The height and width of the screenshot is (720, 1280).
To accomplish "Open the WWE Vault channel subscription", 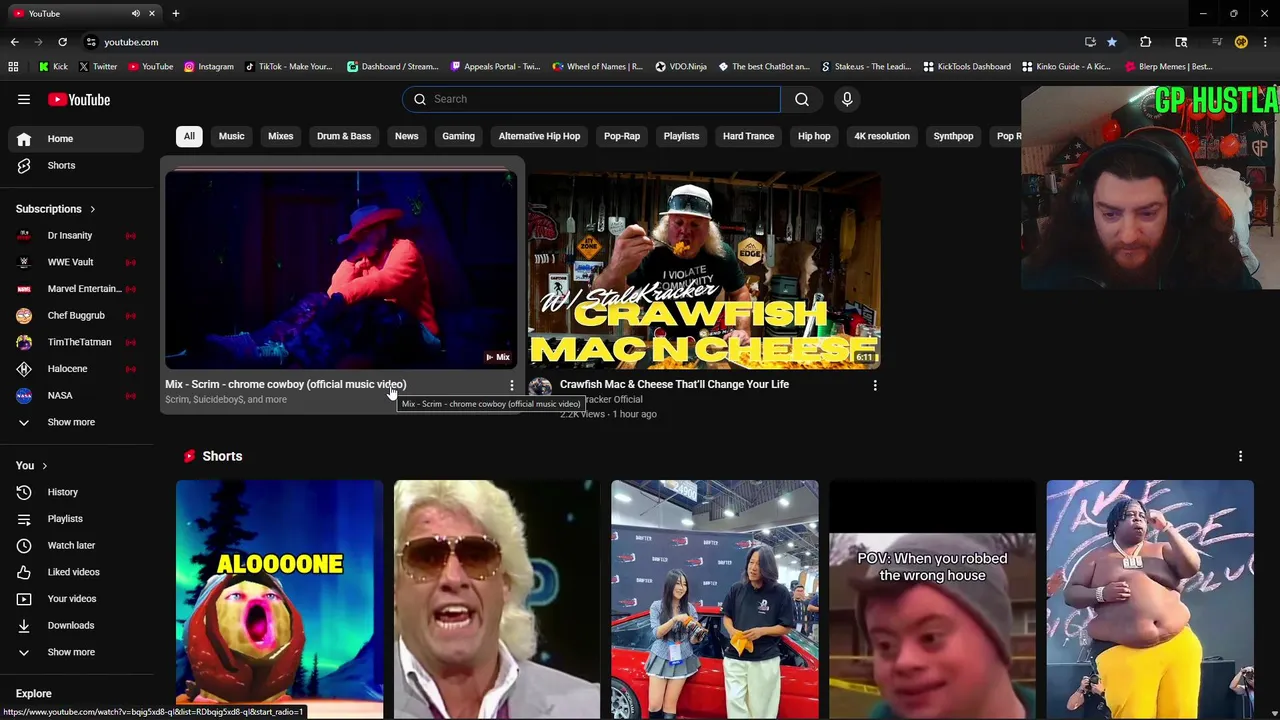I will pos(76,262).
